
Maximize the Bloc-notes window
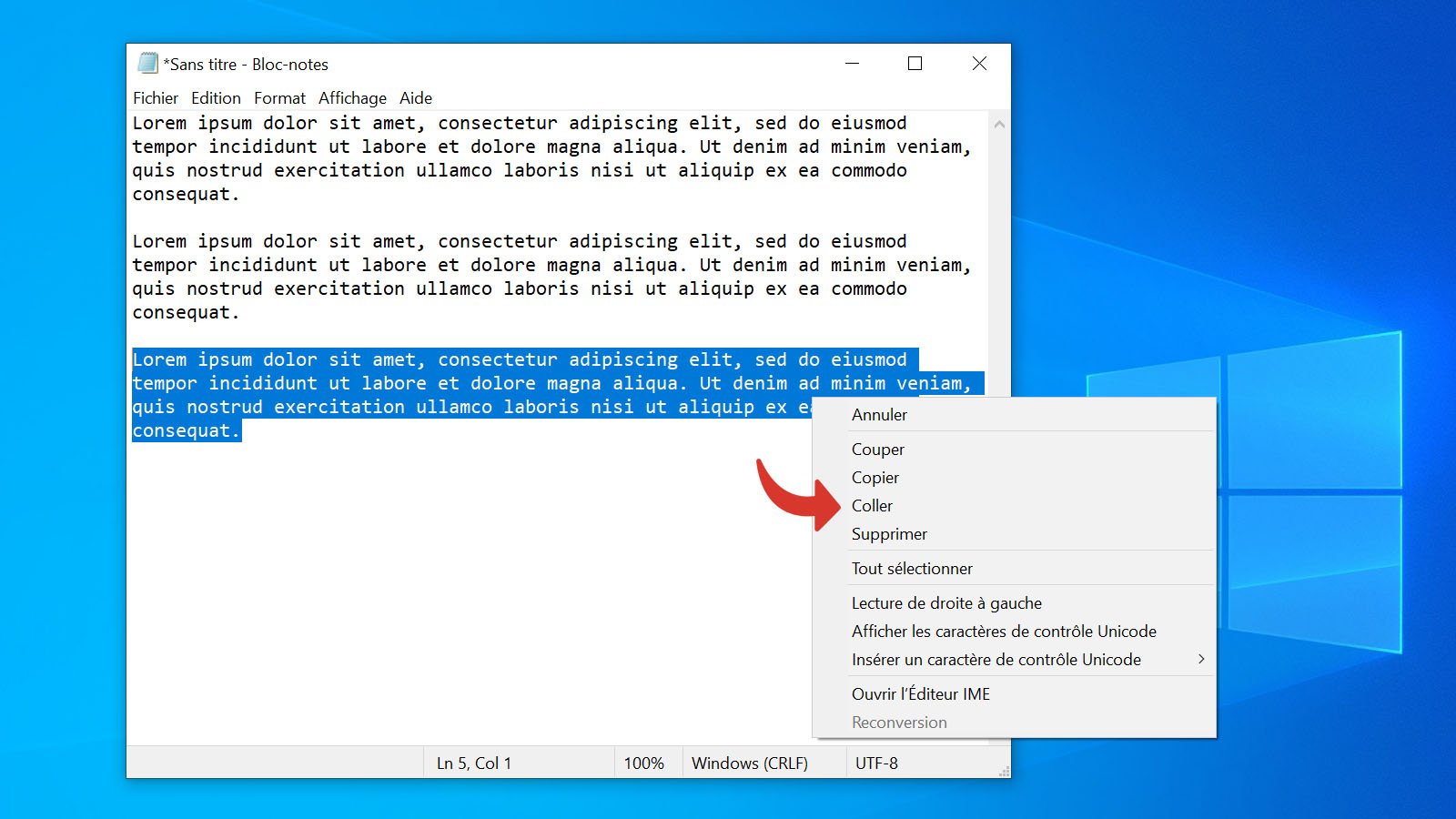click(915, 64)
